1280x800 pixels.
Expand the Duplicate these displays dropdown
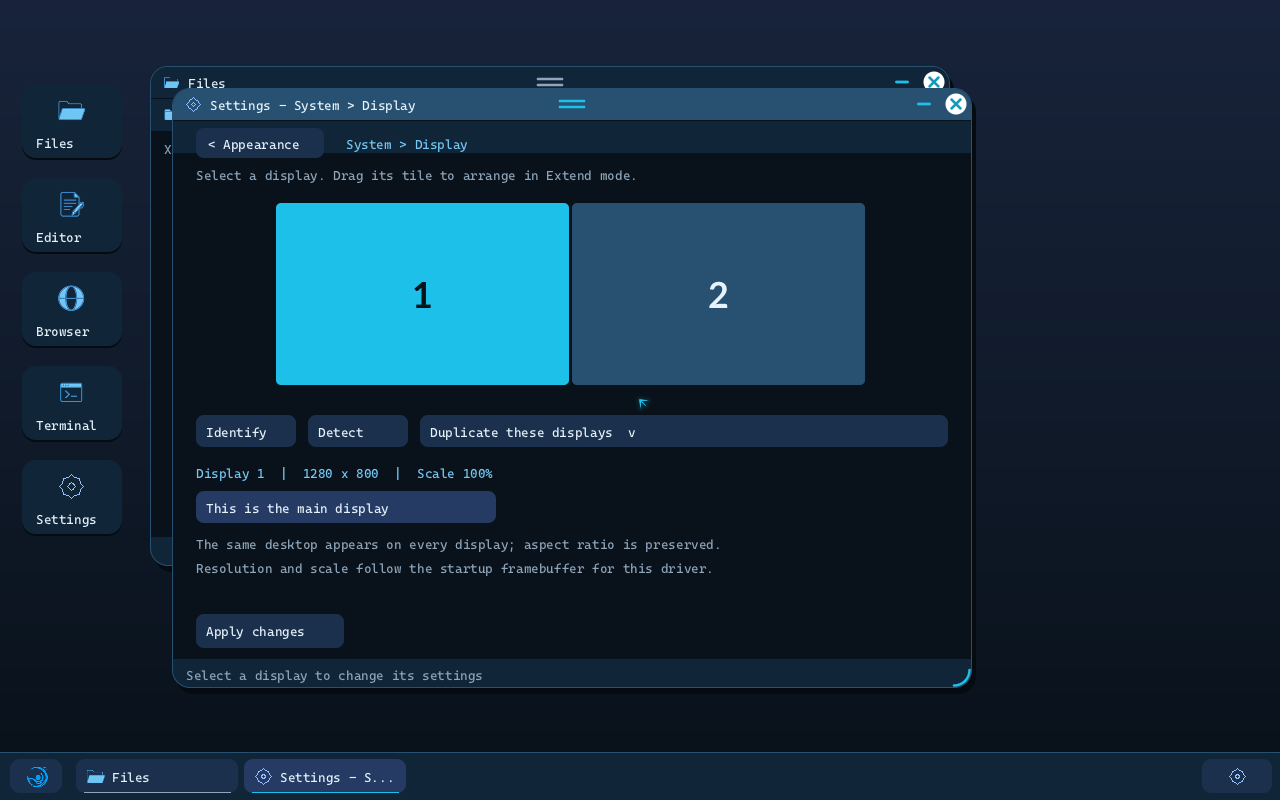click(x=684, y=431)
